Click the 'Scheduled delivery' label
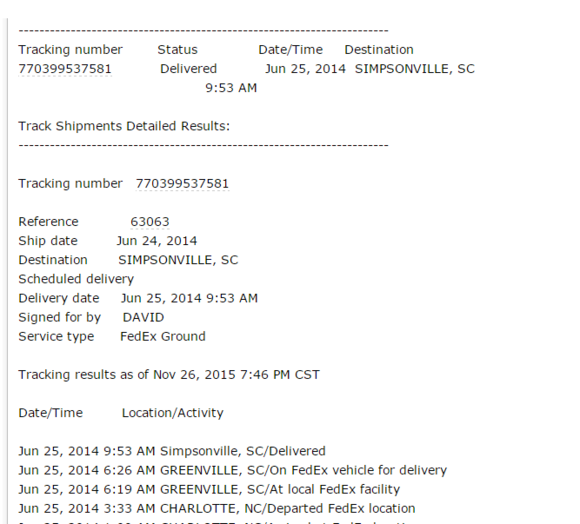 point(76,279)
